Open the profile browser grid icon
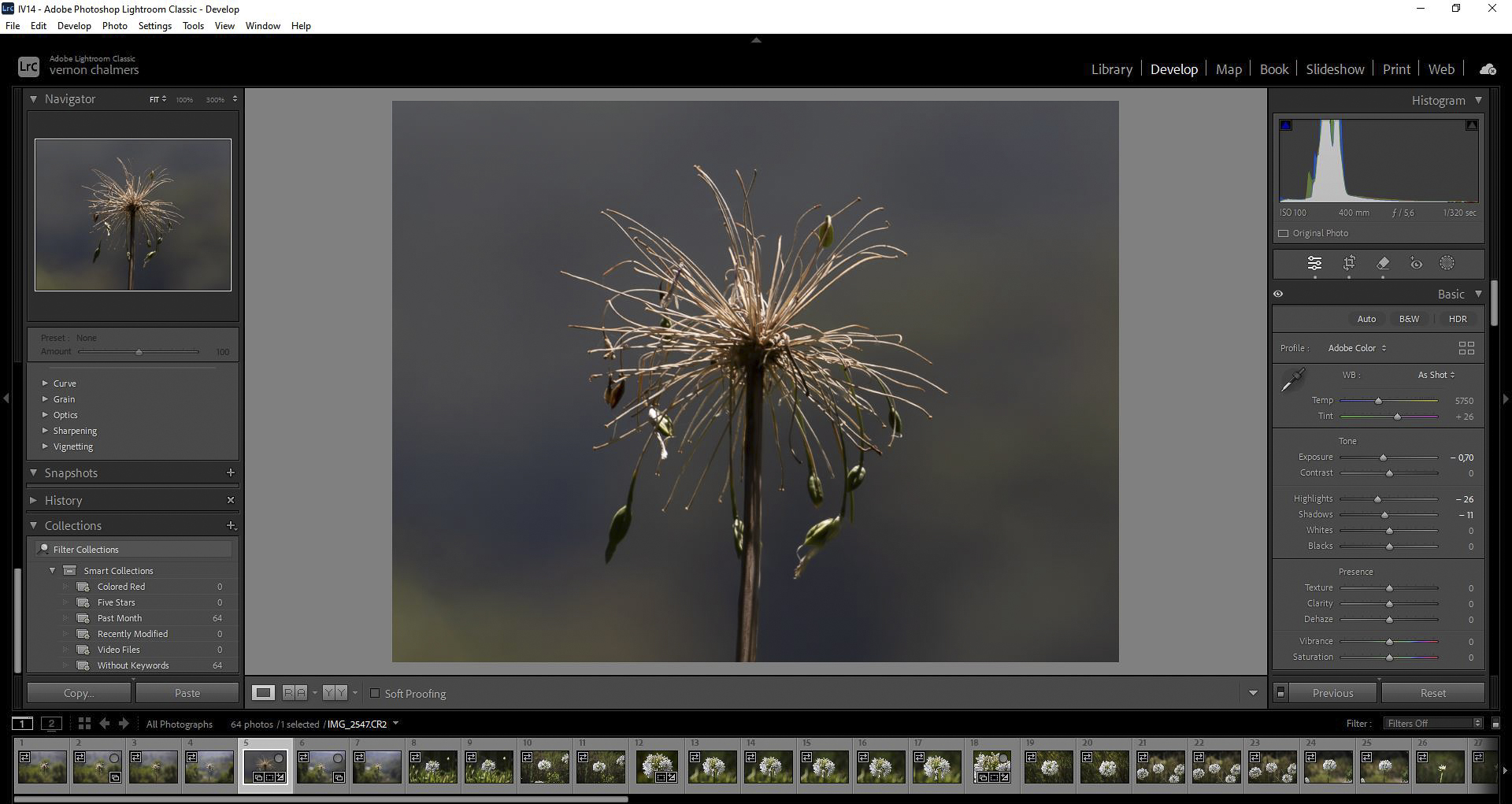This screenshot has height=804, width=1512. click(1466, 348)
